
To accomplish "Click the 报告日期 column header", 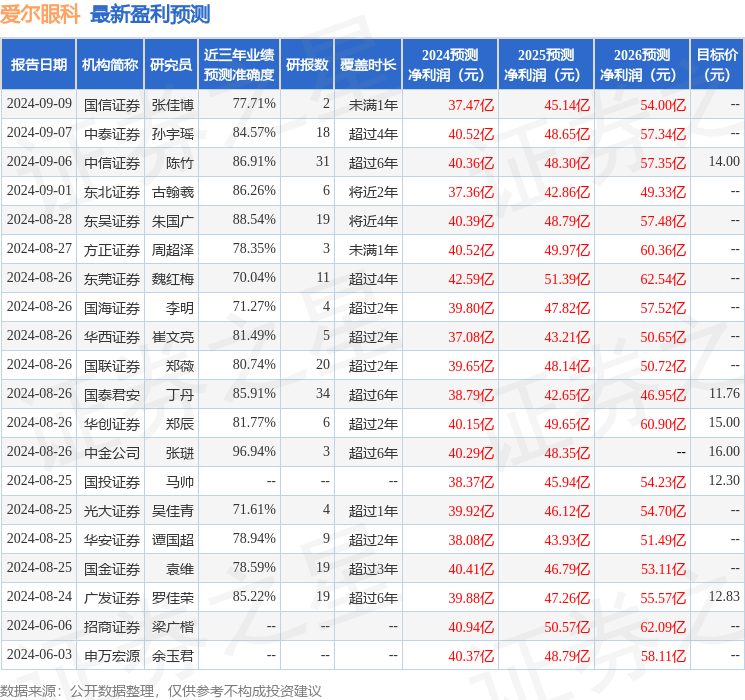I will click(38, 65).
